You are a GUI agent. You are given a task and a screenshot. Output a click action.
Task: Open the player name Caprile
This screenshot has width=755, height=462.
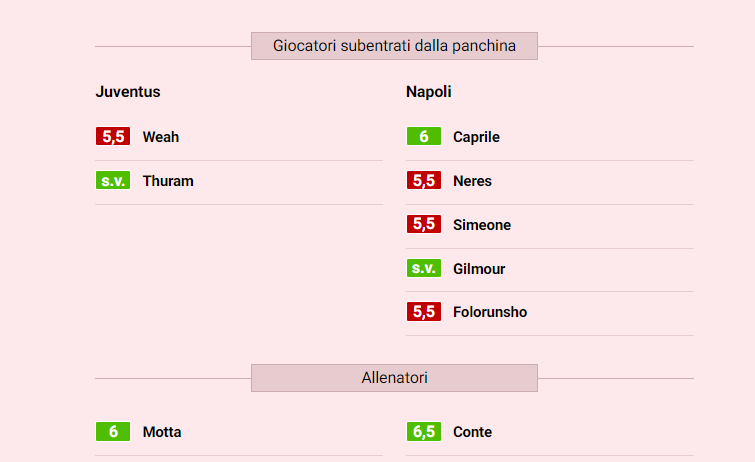click(x=476, y=137)
